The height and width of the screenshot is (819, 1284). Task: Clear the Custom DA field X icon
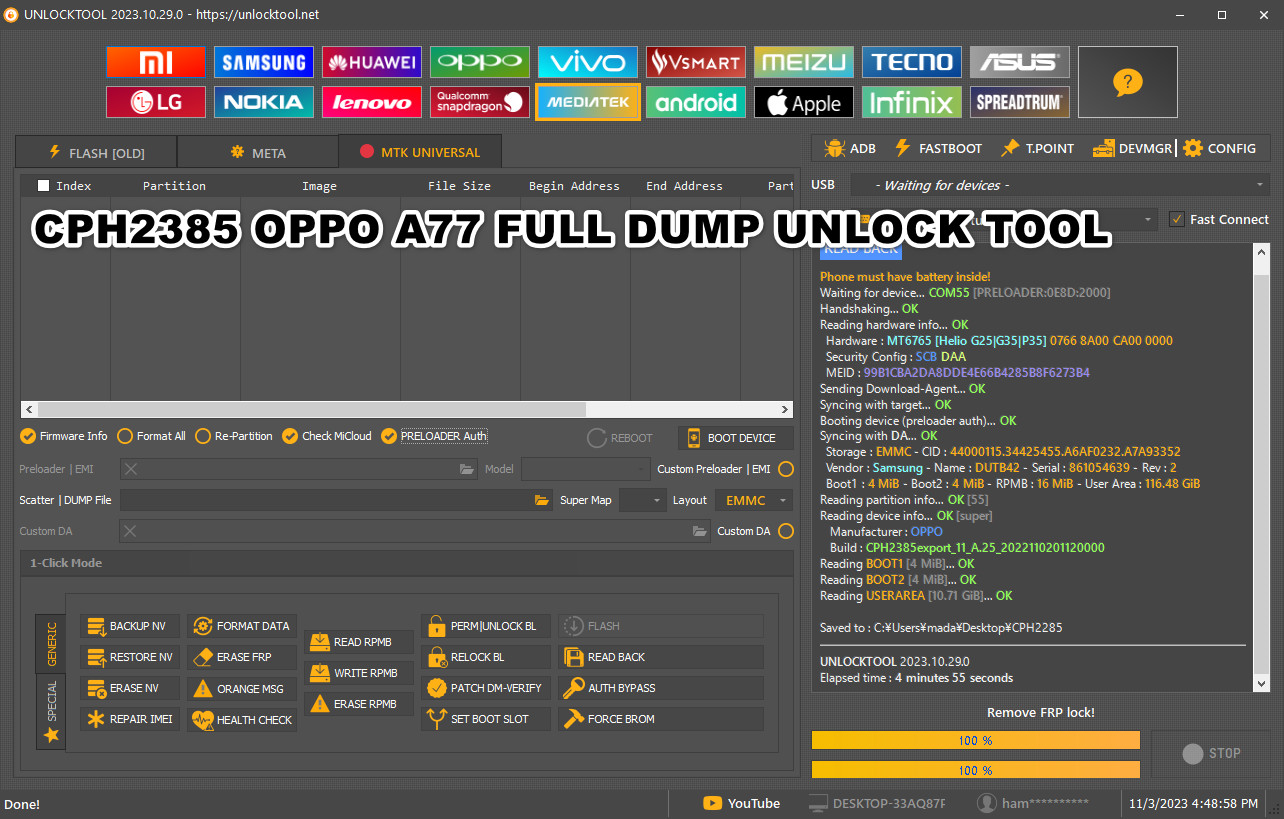(x=131, y=531)
